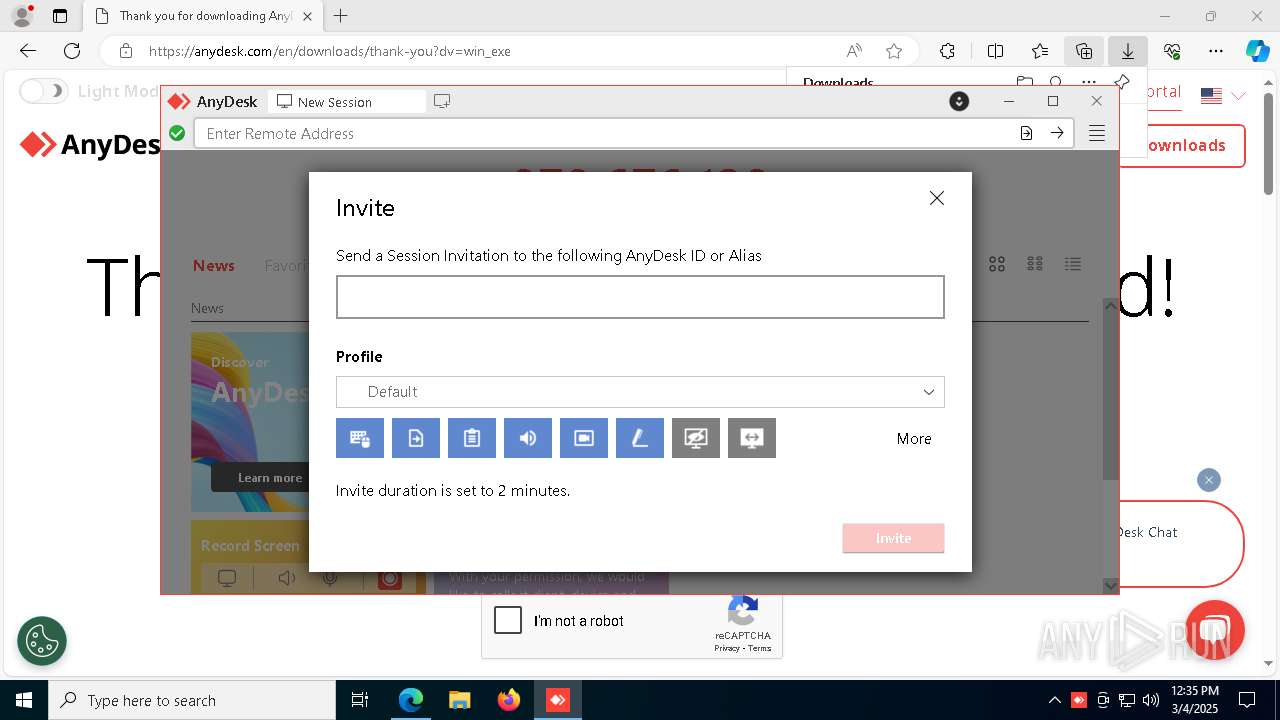Open Edge Extensions icon
The image size is (1280, 720).
[x=947, y=51]
